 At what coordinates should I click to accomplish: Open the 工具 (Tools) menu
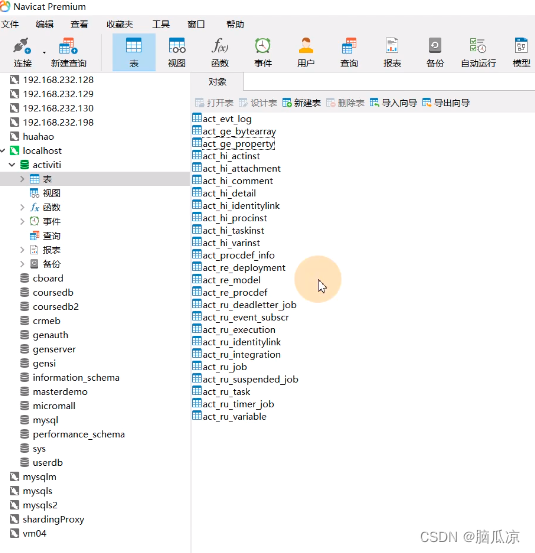pyautogui.click(x=161, y=24)
